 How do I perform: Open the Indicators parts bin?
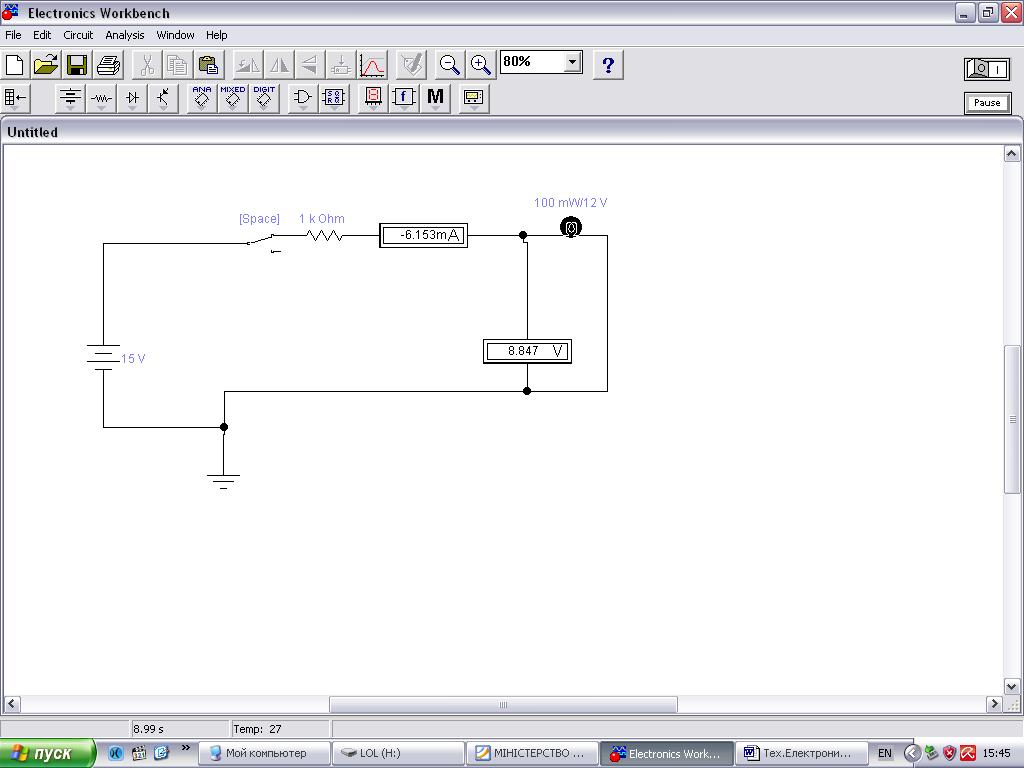373,98
